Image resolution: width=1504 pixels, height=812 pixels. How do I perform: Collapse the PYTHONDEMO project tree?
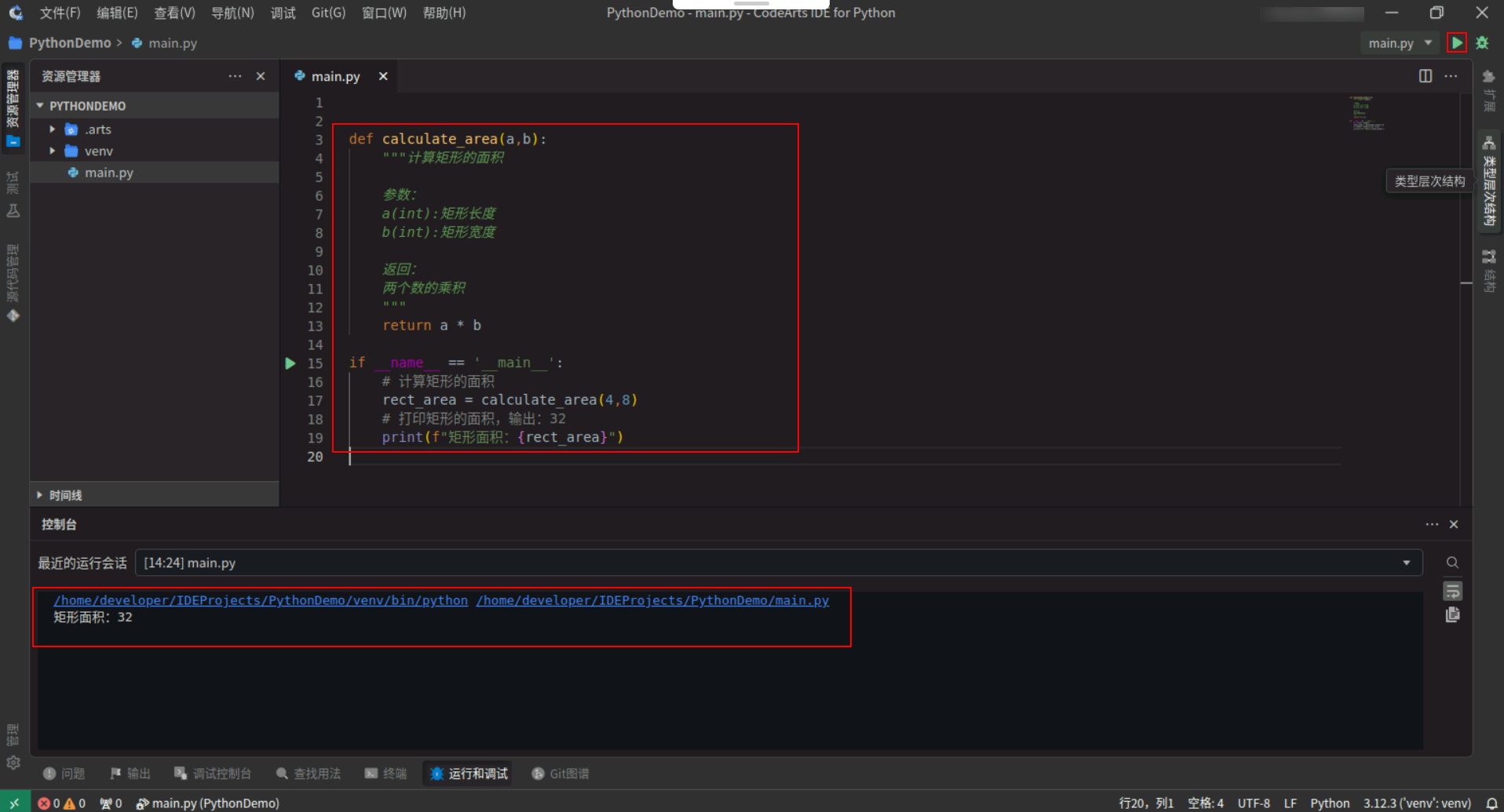(x=40, y=106)
